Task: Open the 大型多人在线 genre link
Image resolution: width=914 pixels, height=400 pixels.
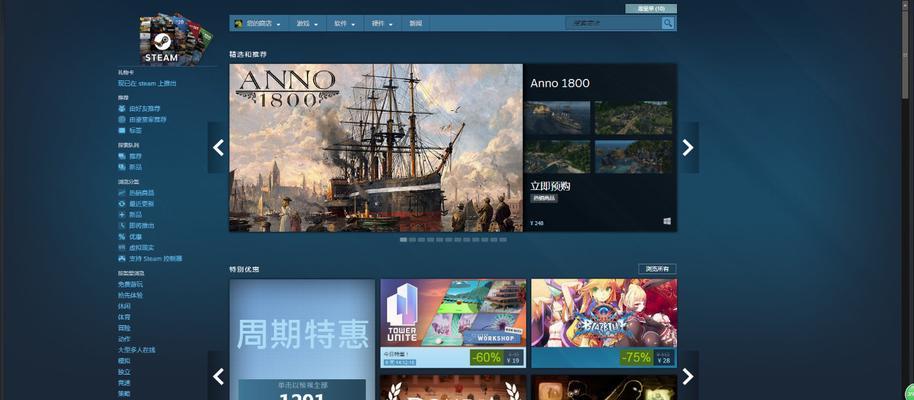Action: coord(136,350)
